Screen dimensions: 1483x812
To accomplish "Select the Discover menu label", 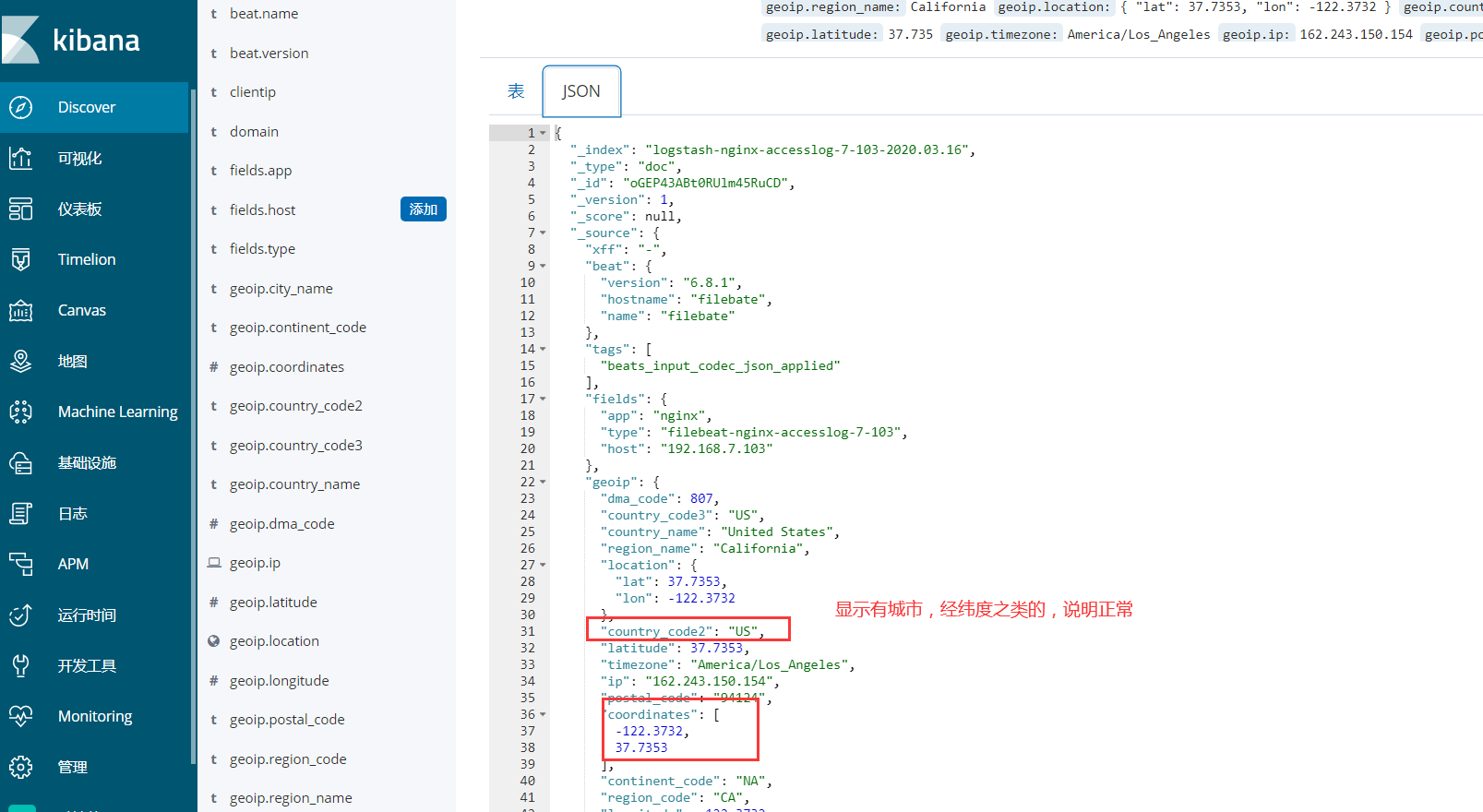I will [x=87, y=107].
